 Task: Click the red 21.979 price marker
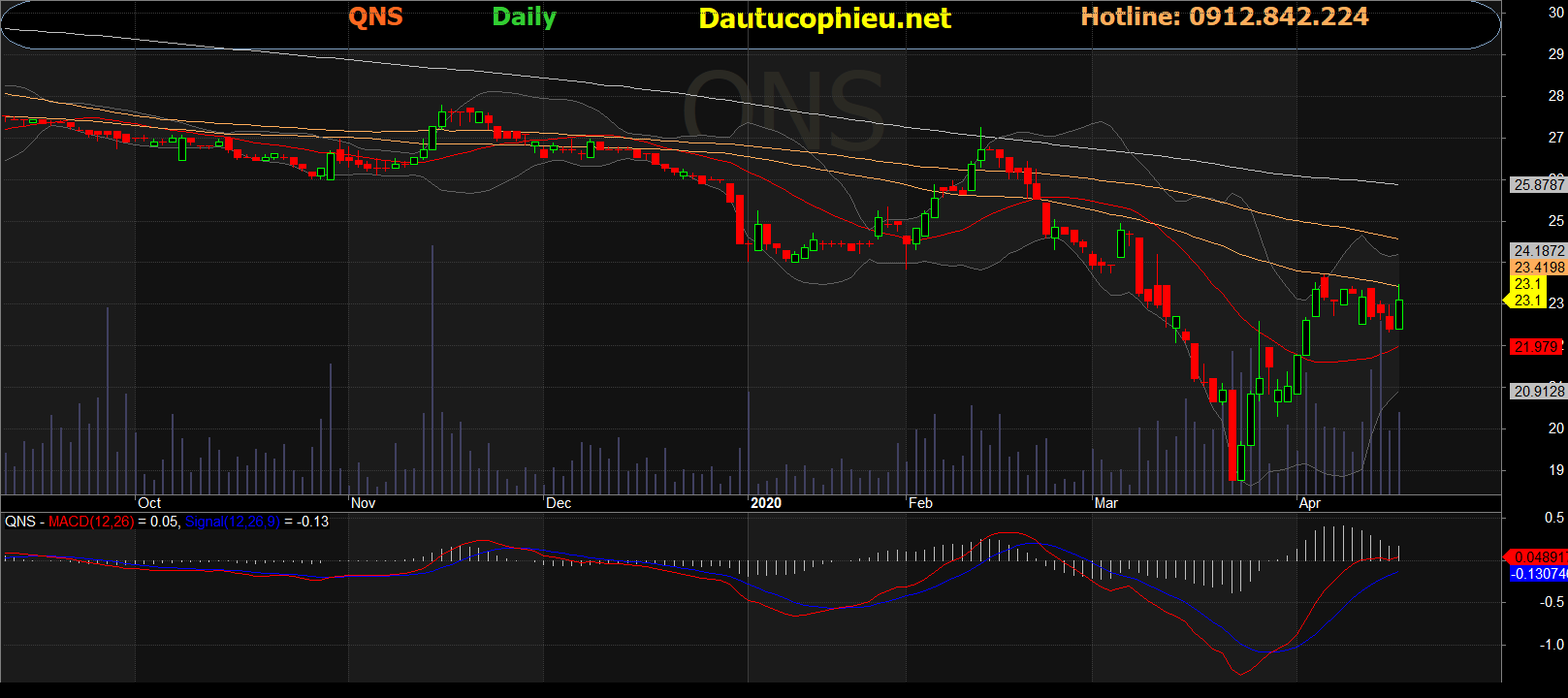[x=1537, y=346]
